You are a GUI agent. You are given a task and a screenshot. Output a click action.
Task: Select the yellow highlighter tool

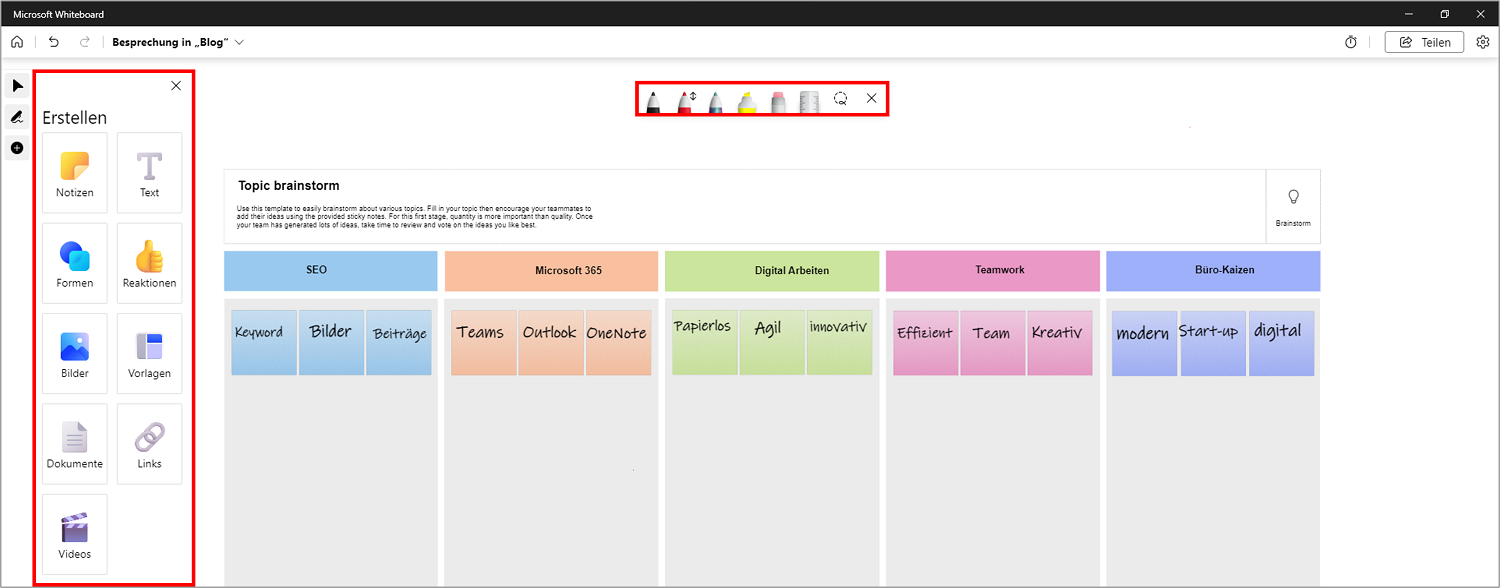pyautogui.click(x=747, y=101)
